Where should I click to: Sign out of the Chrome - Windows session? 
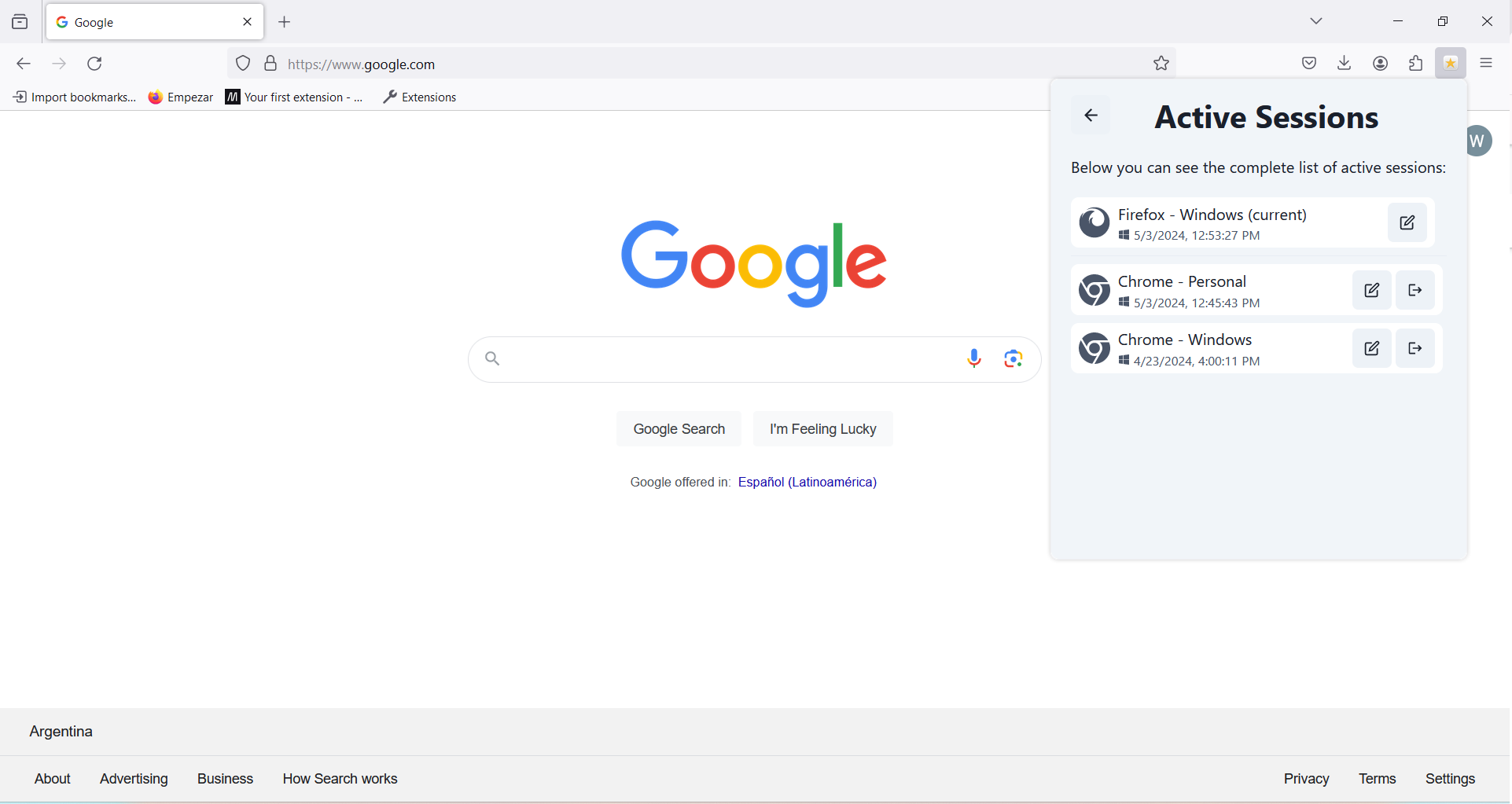pos(1415,348)
